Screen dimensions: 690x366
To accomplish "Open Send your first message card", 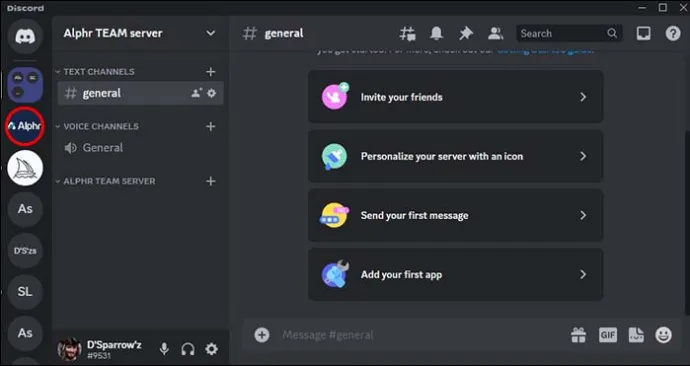I will click(455, 215).
